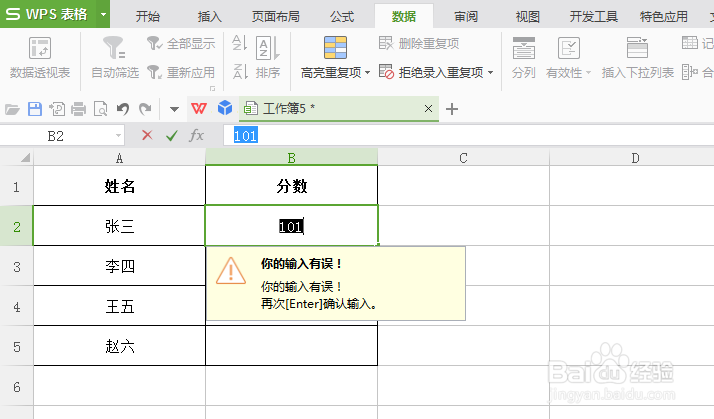Screen dimensions: 714x419
Task: Expand the 有效性 dropdown arrow
Action: (588, 72)
